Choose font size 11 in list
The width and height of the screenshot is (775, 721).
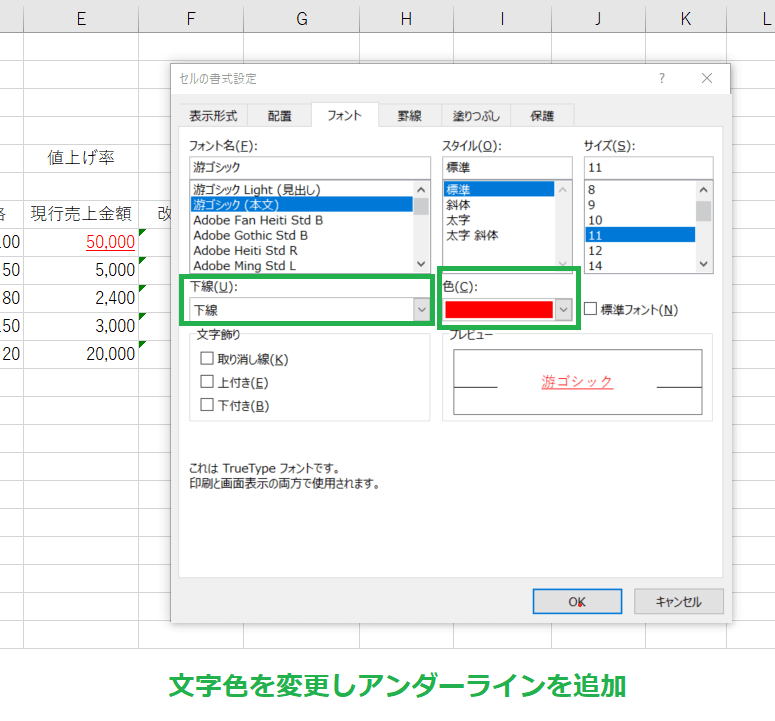pos(640,235)
